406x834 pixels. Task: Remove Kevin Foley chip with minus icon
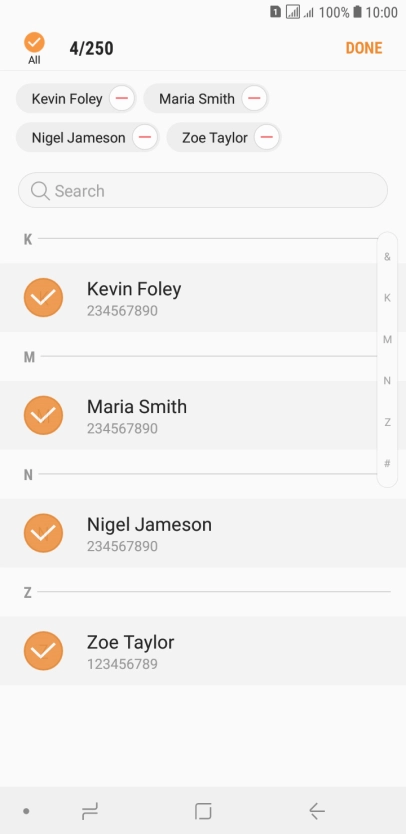tap(122, 98)
